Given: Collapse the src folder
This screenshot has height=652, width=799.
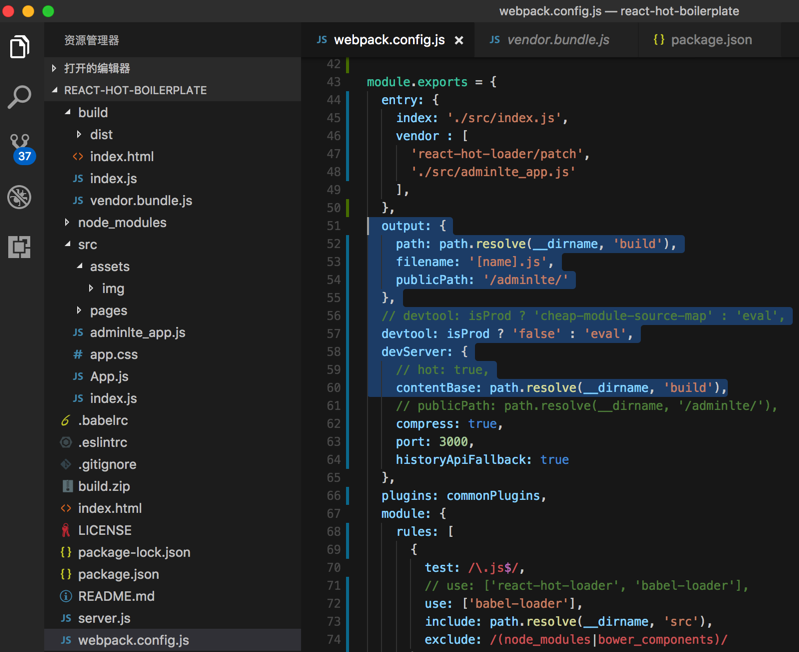Looking at the screenshot, I should click(87, 244).
